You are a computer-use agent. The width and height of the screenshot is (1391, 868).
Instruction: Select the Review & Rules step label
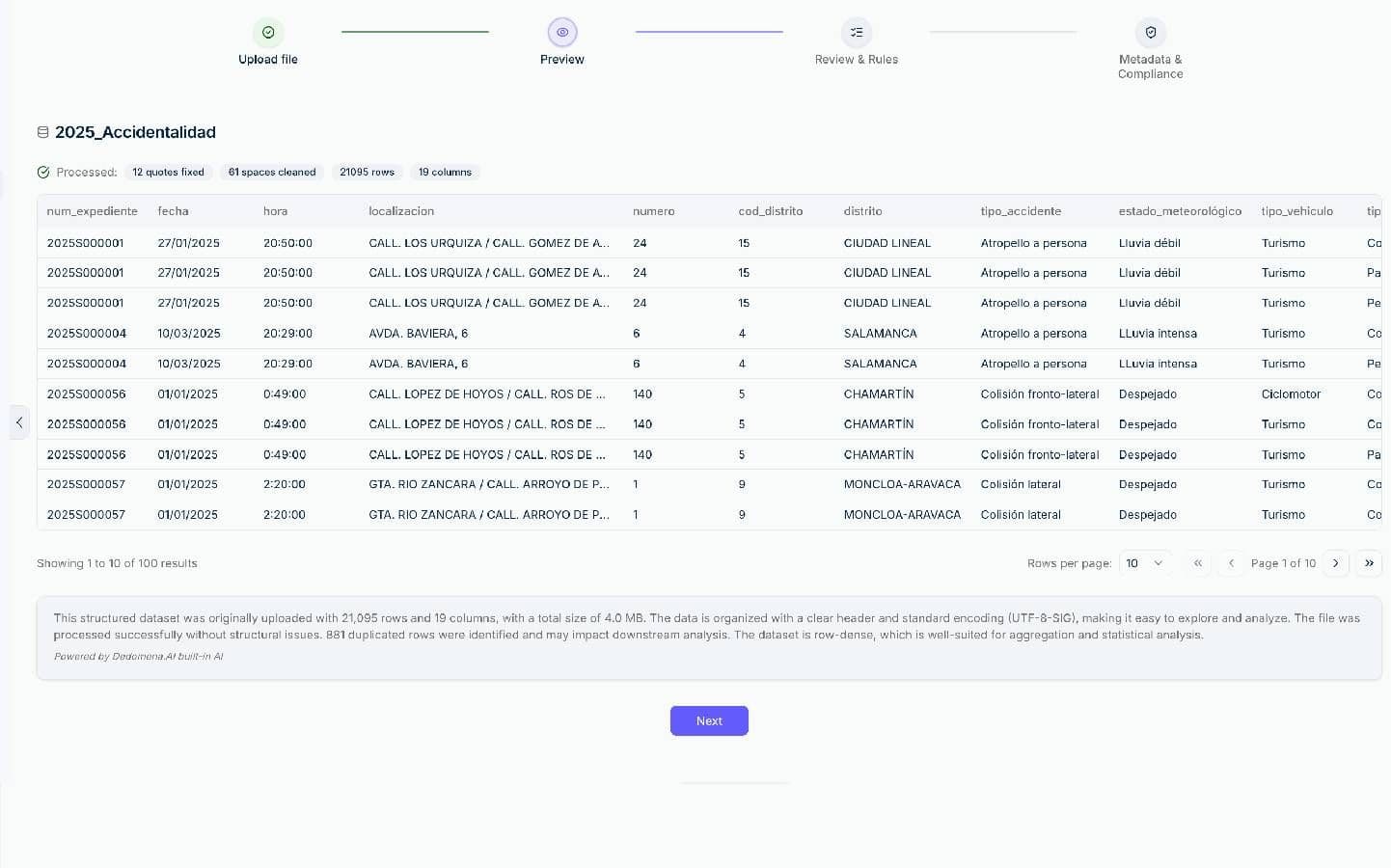[857, 60]
